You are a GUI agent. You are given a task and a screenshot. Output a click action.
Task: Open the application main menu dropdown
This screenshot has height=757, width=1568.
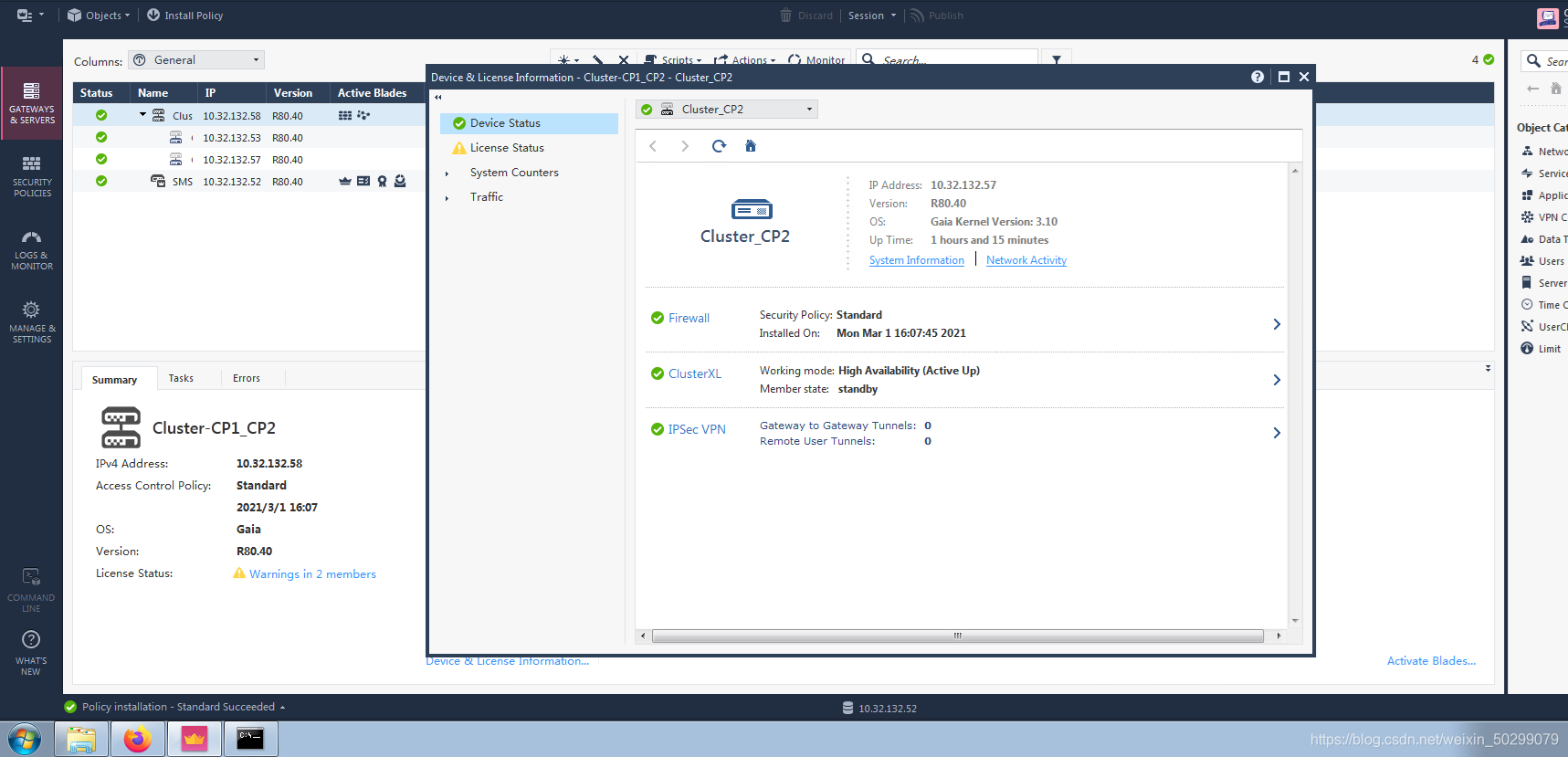pyautogui.click(x=30, y=16)
